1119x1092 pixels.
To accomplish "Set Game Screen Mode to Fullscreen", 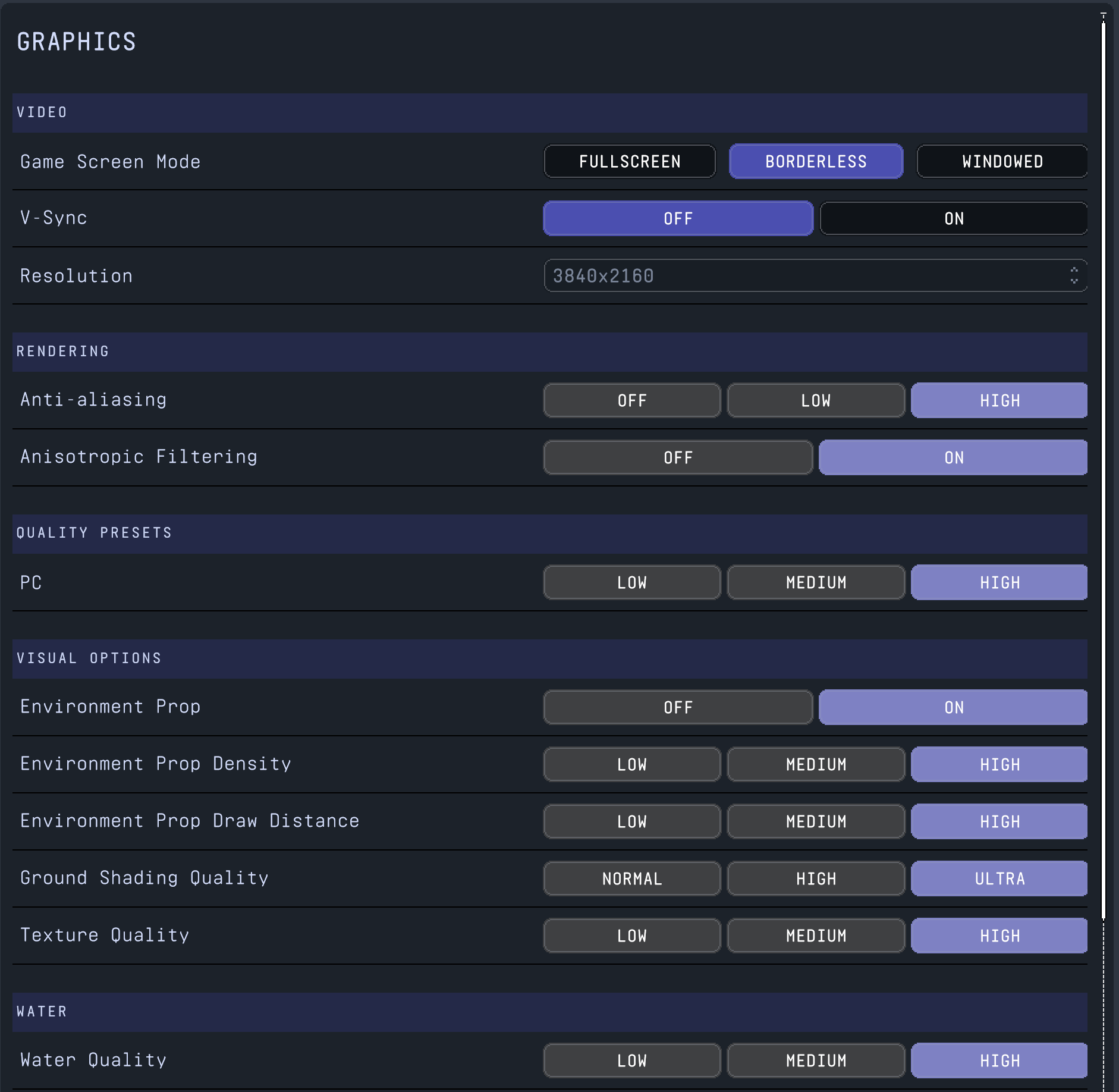I will click(630, 161).
